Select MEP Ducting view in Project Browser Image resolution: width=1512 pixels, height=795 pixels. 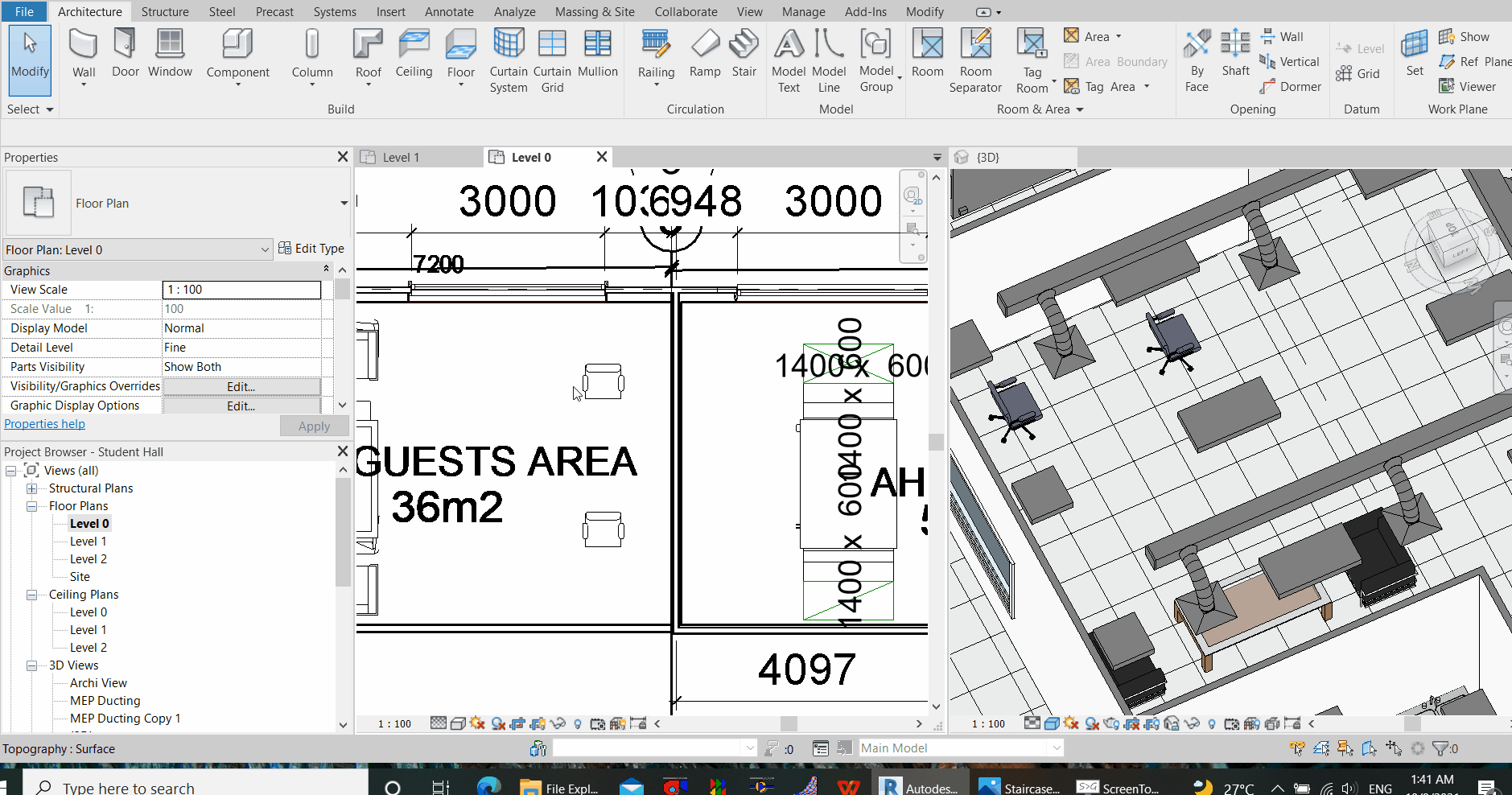(x=105, y=701)
